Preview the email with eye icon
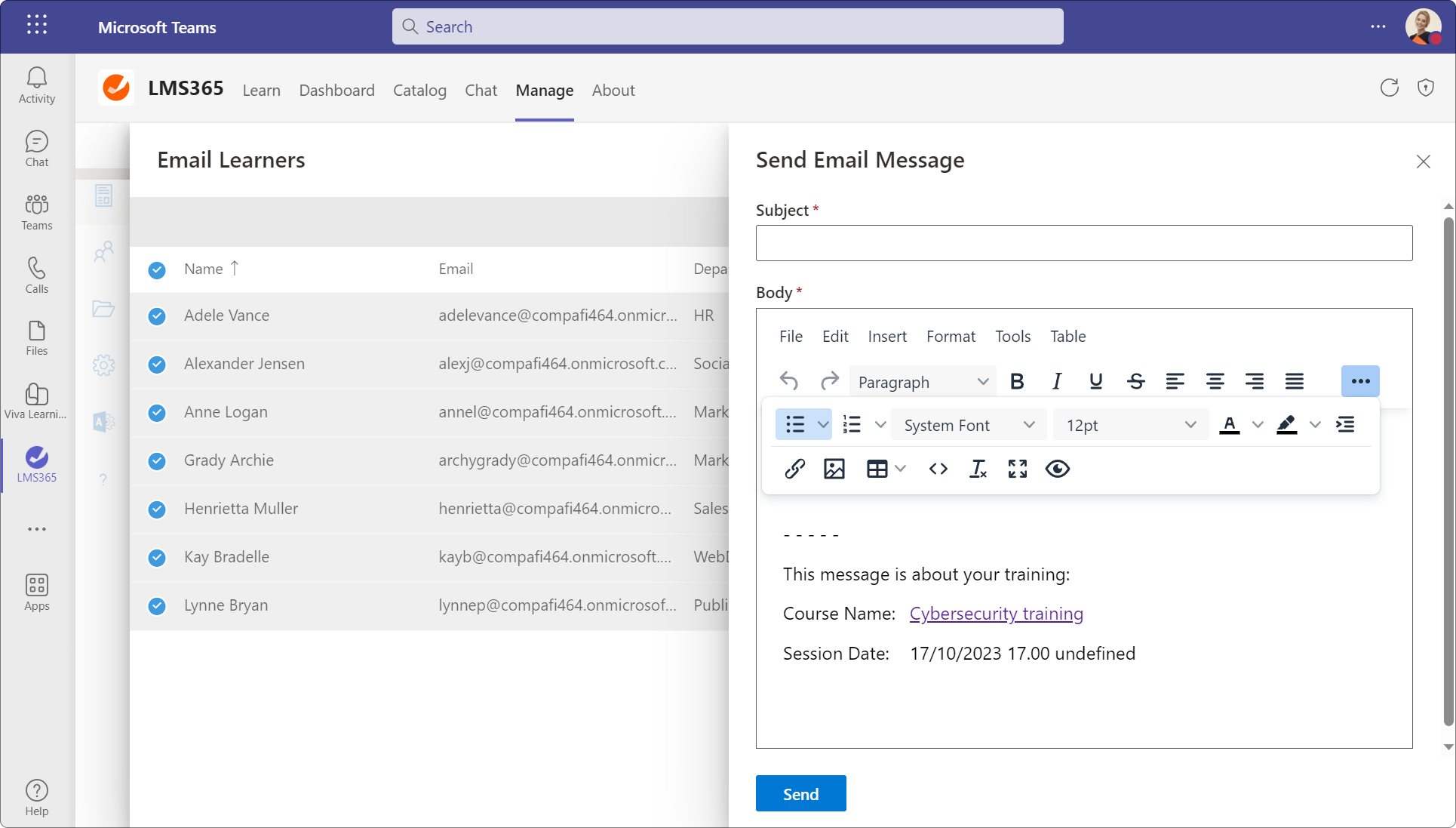The width and height of the screenshot is (1456, 828). tap(1058, 469)
